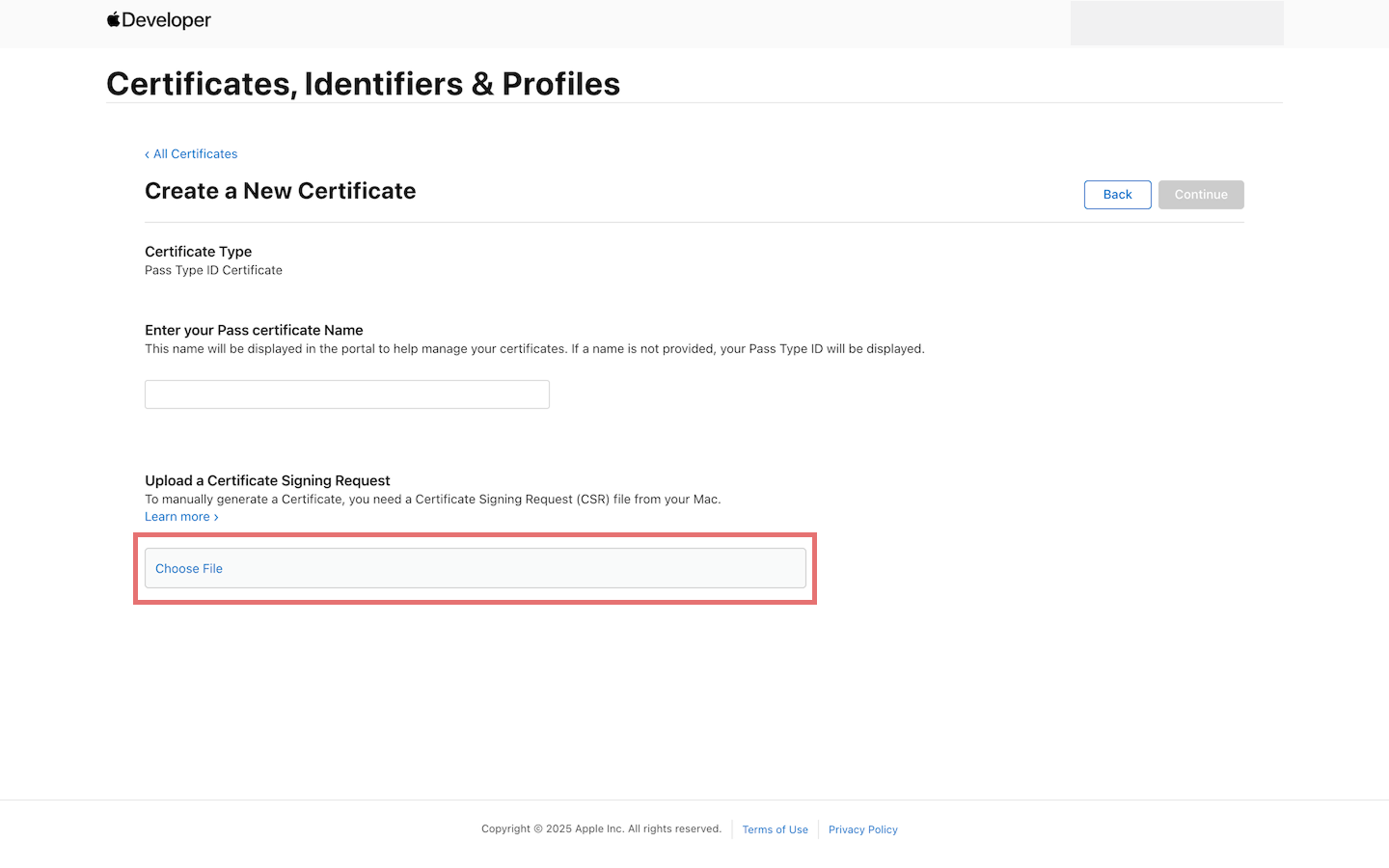Screen dimensions: 1389x868
Task: Click the Create a New Certificate heading
Action: [x=280, y=191]
